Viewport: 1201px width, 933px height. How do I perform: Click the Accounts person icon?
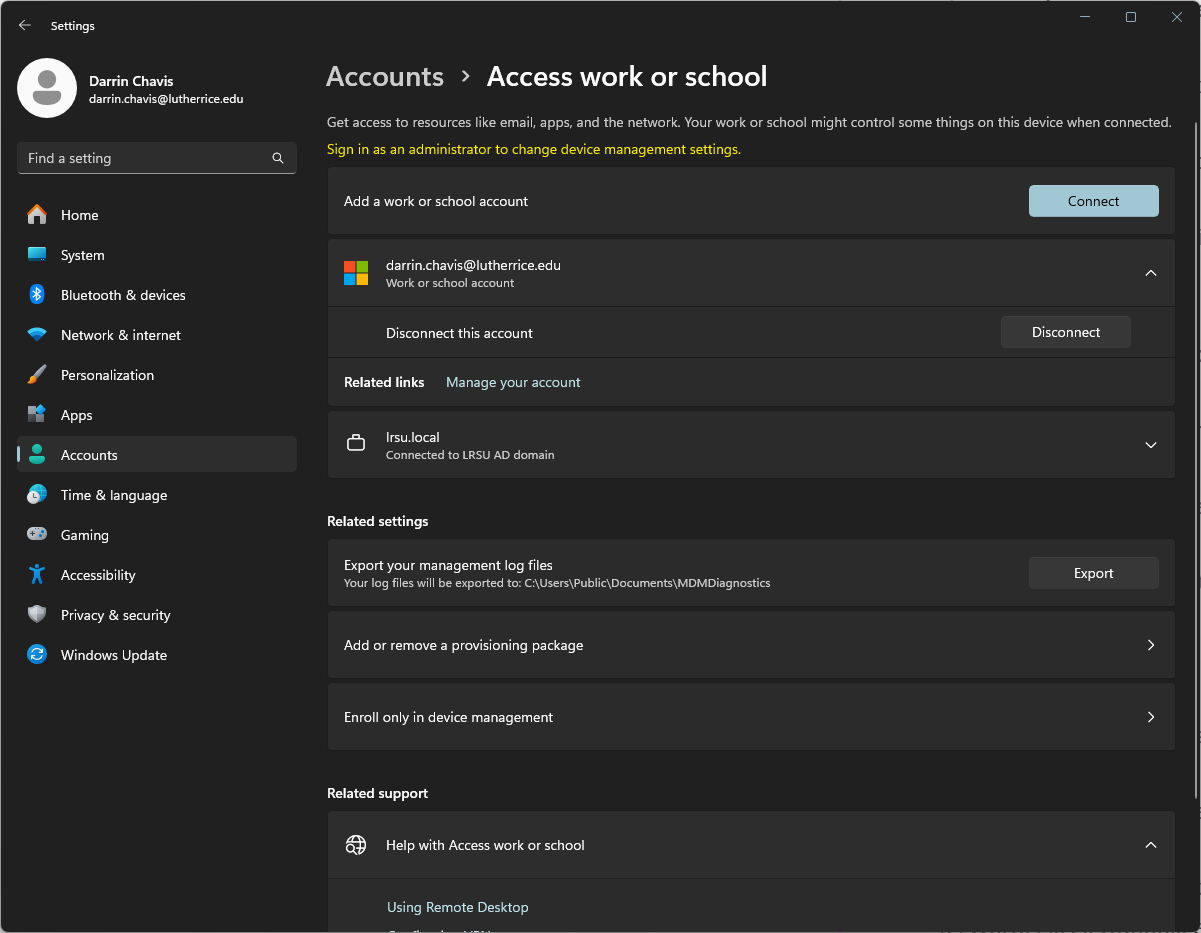tap(37, 455)
